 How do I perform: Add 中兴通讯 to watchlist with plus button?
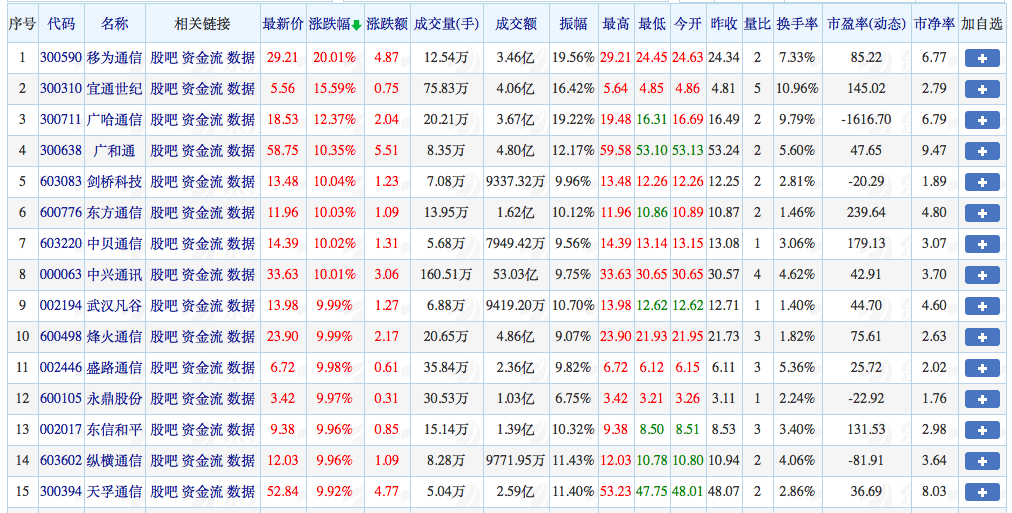[x=982, y=275]
